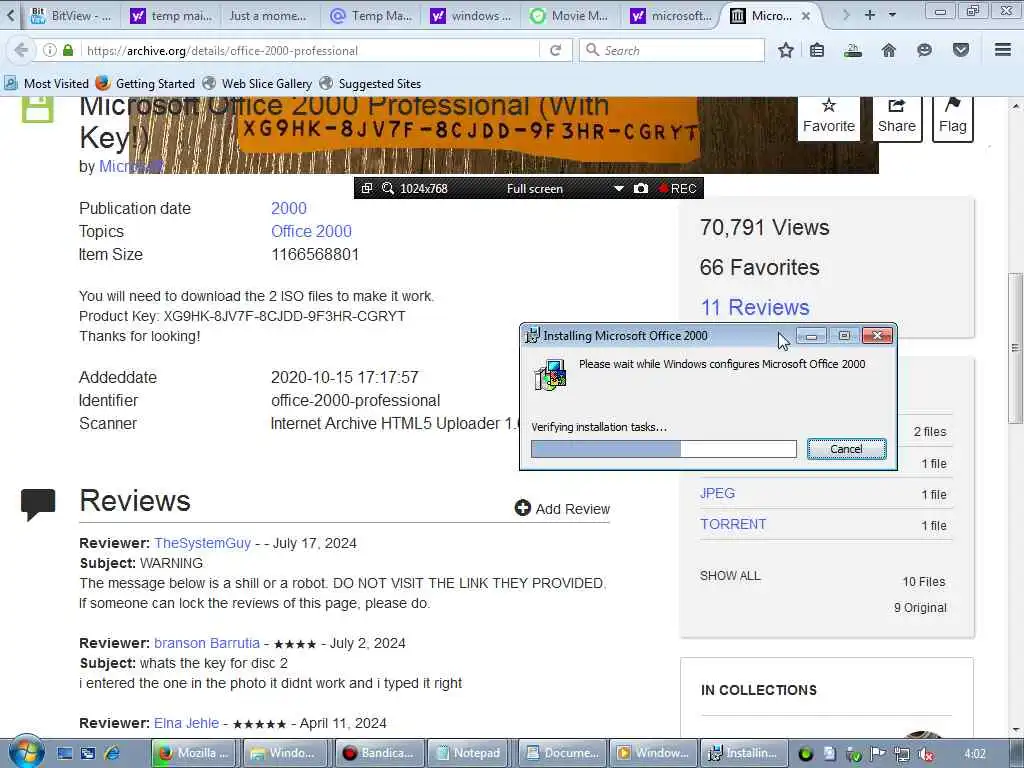This screenshot has width=1024, height=768.
Task: Click the browser Search box
Action: point(672,50)
